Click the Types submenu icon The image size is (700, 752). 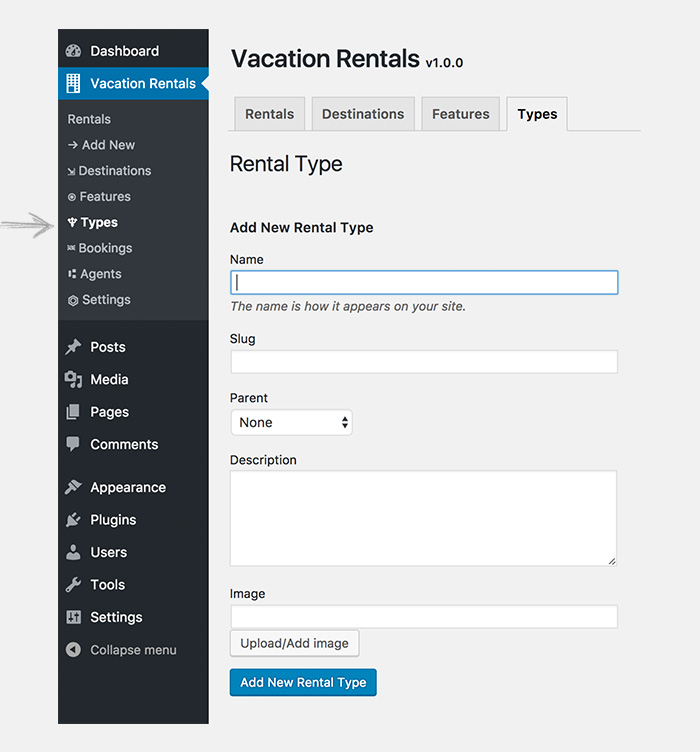point(72,222)
